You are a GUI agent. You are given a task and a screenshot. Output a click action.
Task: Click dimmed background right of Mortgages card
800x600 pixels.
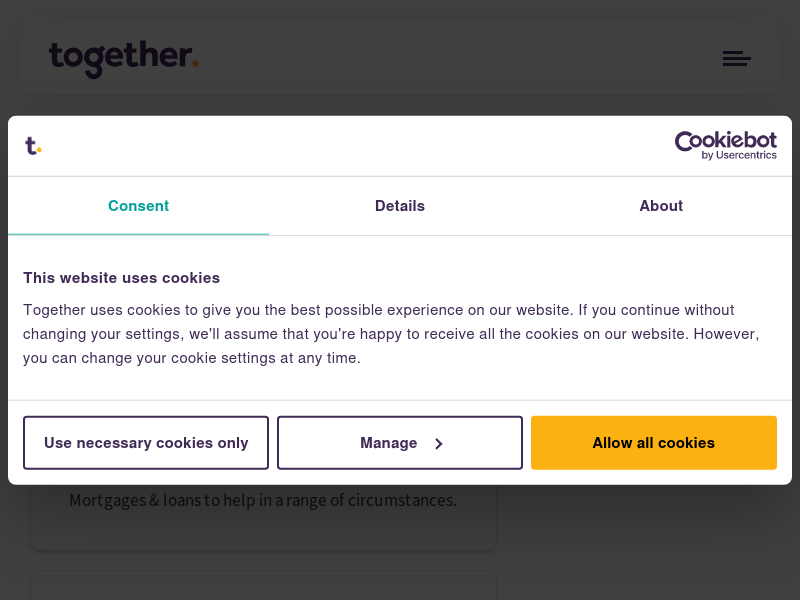pos(643,515)
